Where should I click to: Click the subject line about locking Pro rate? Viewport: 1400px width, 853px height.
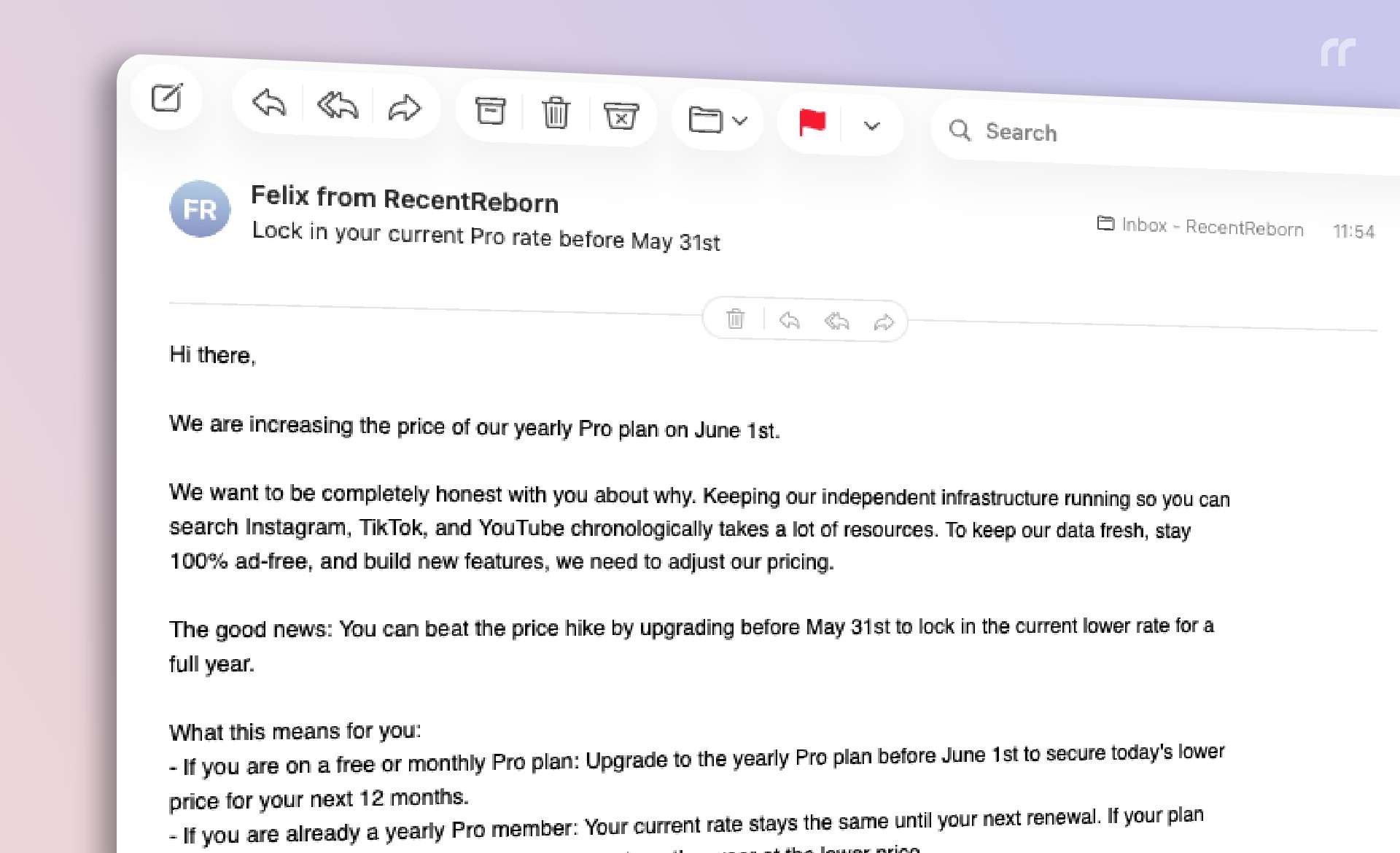486,235
